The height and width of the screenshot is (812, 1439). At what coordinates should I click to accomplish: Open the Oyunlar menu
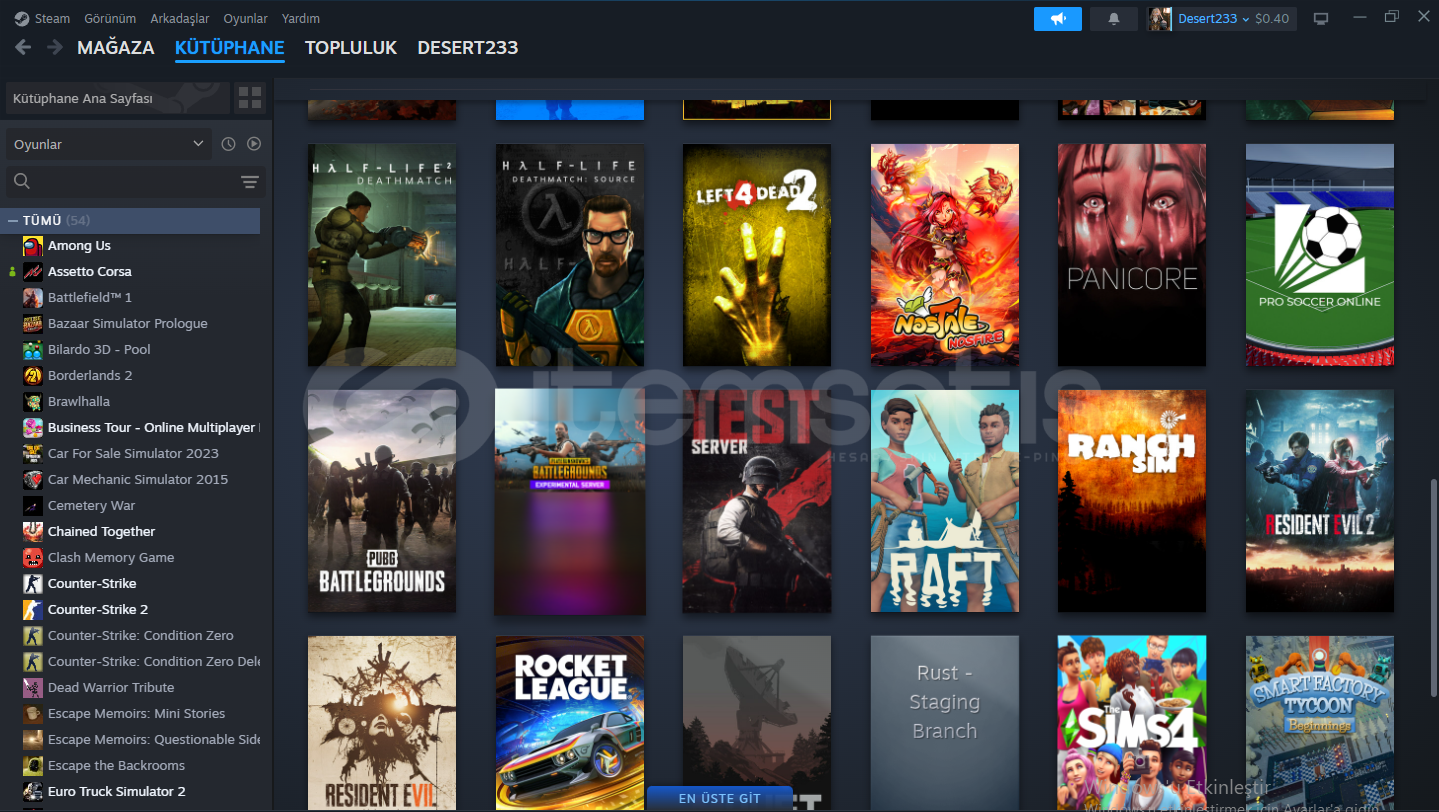coord(245,18)
